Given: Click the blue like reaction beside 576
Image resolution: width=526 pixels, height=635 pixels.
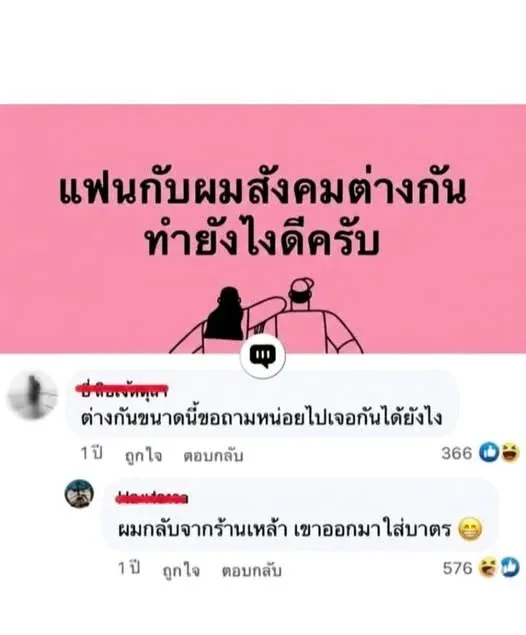Looking at the screenshot, I should tap(510, 567).
